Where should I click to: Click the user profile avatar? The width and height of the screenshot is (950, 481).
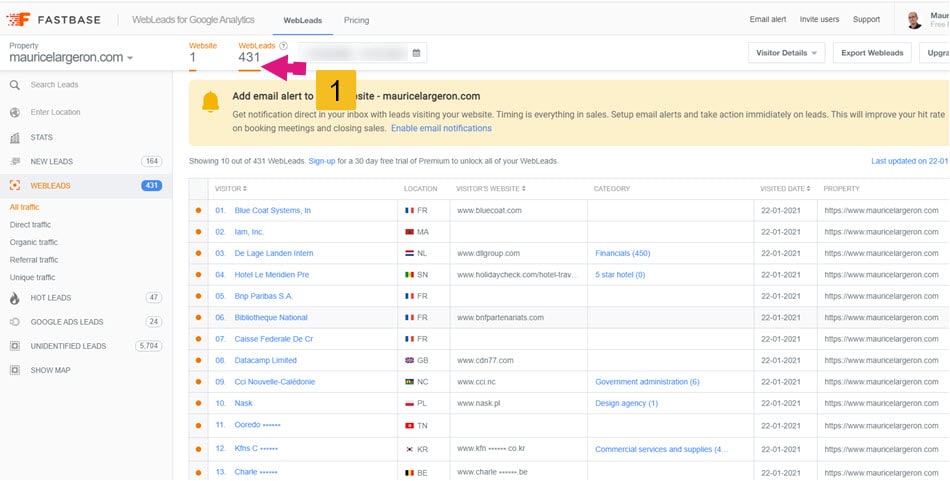914,20
